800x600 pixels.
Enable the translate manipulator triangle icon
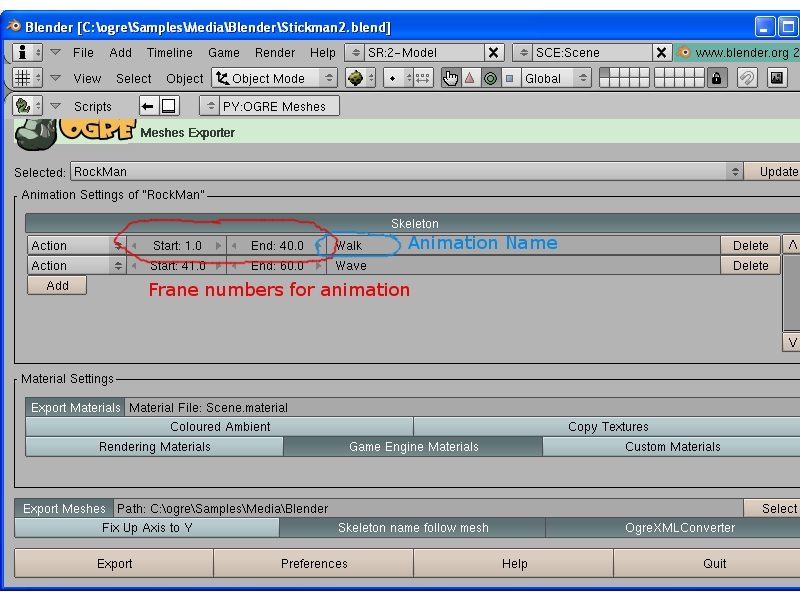tap(470, 78)
